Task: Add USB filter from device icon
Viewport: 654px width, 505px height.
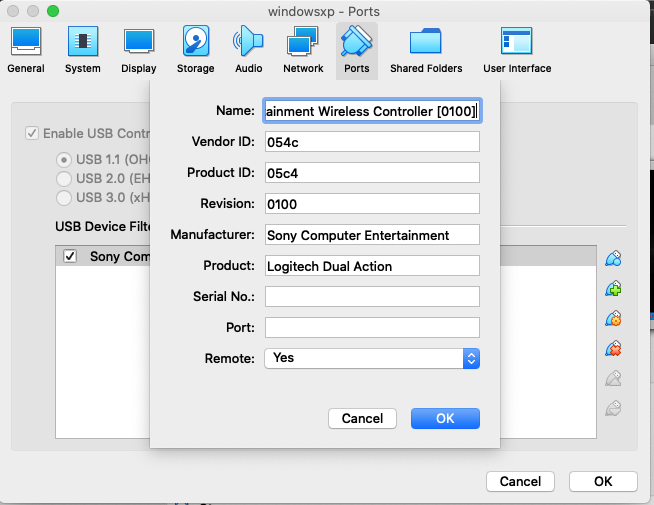Action: coord(613,289)
